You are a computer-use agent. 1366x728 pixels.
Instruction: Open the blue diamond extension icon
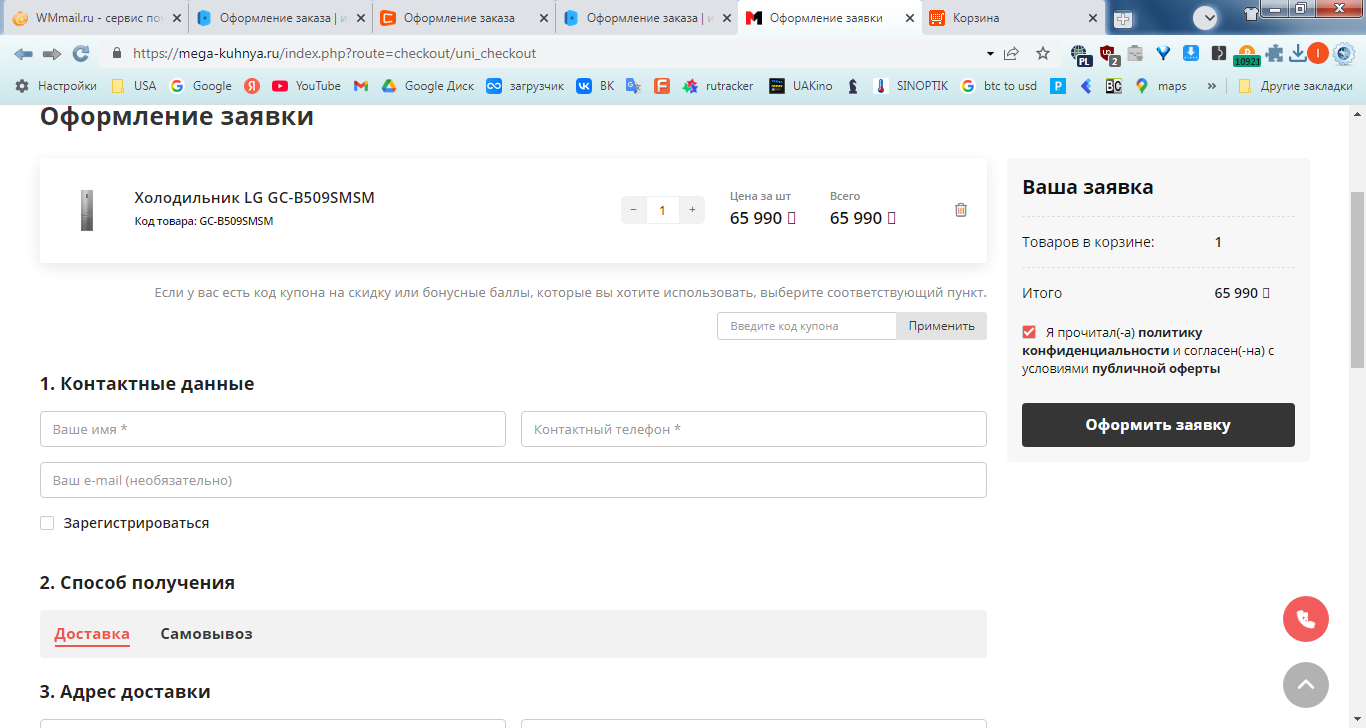[1163, 53]
